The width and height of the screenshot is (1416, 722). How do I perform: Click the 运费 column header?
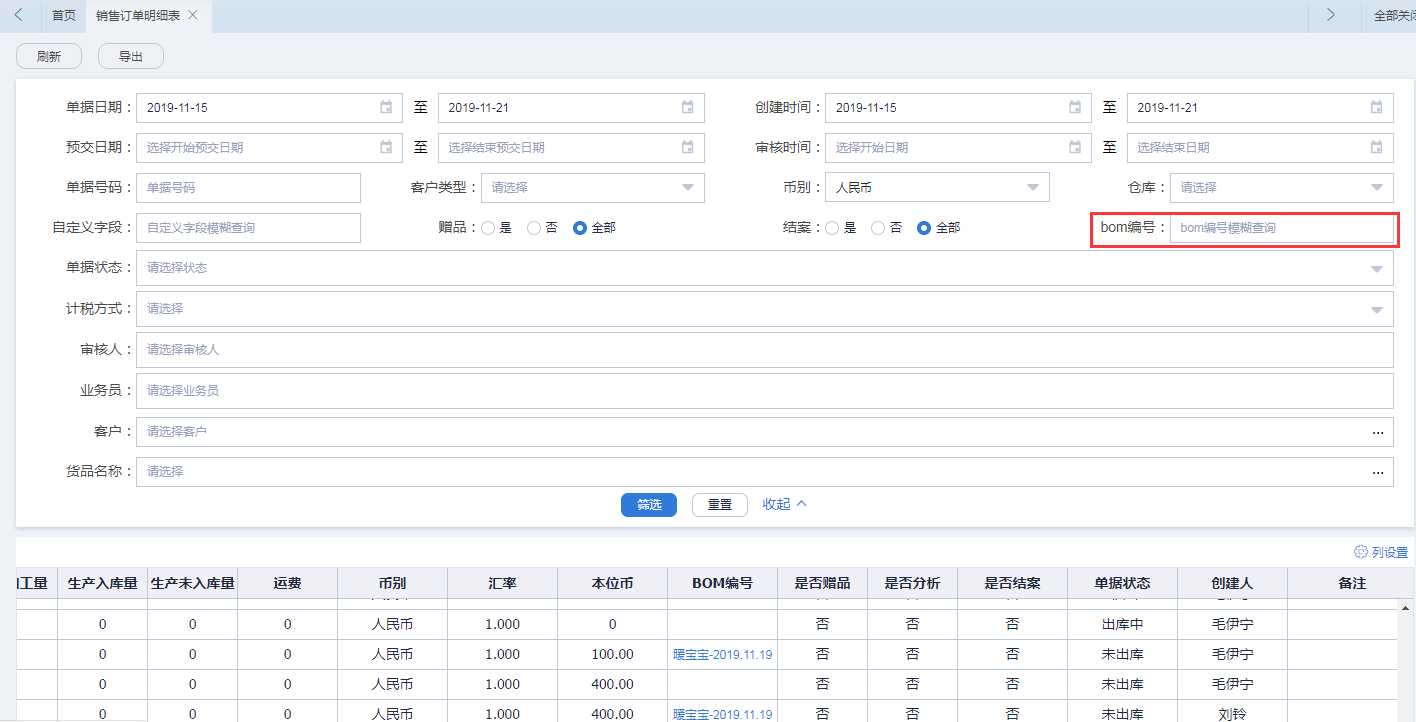click(288, 583)
